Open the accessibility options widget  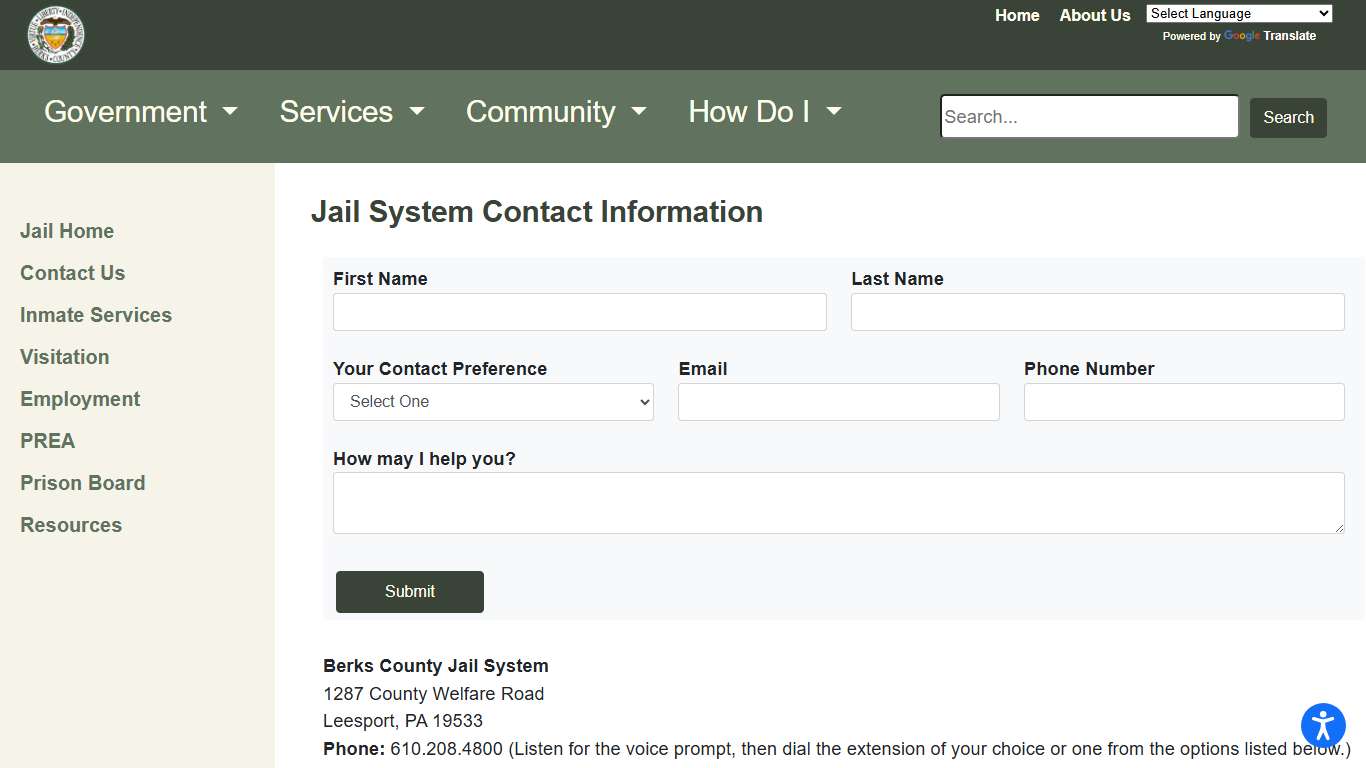[1323, 725]
